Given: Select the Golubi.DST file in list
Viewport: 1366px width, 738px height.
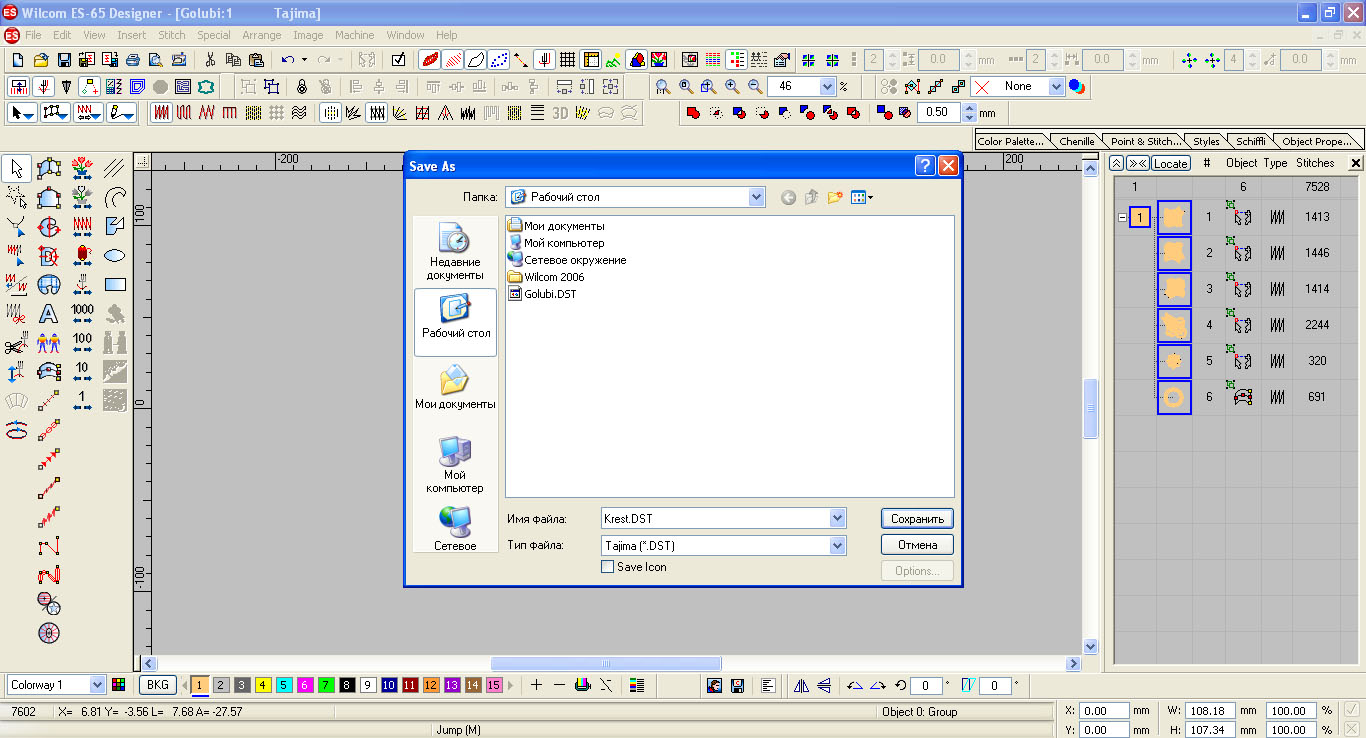Looking at the screenshot, I should click(x=542, y=294).
